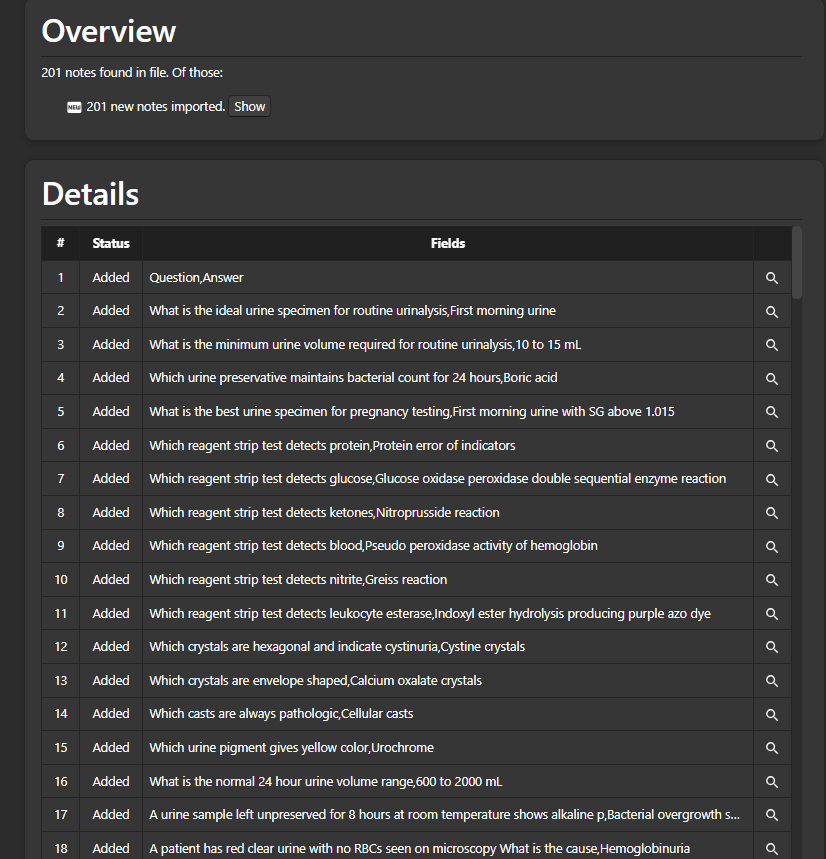Click the # column header
Screen dimensions: 826x859
[60, 243]
